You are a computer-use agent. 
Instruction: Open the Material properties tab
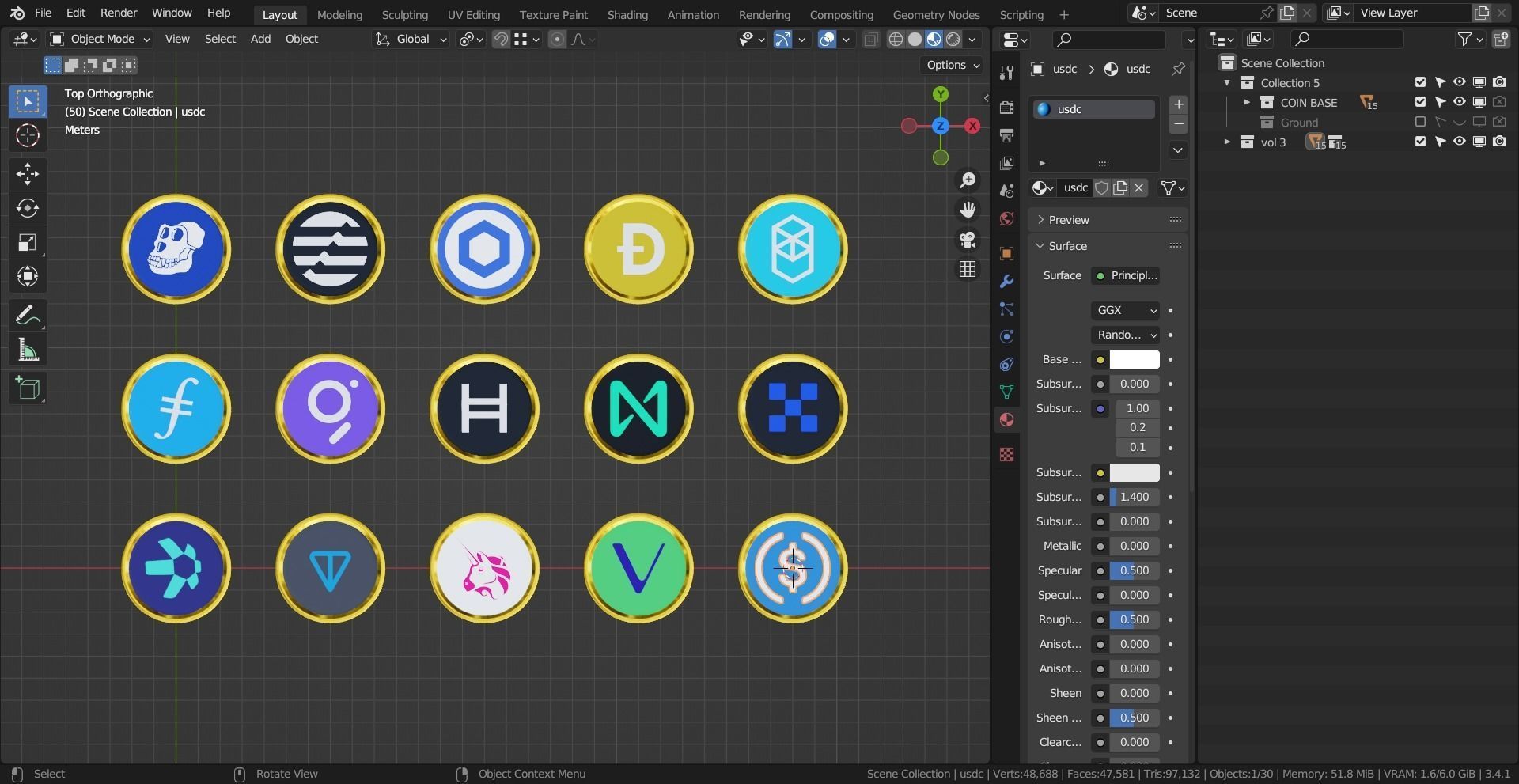(1006, 420)
